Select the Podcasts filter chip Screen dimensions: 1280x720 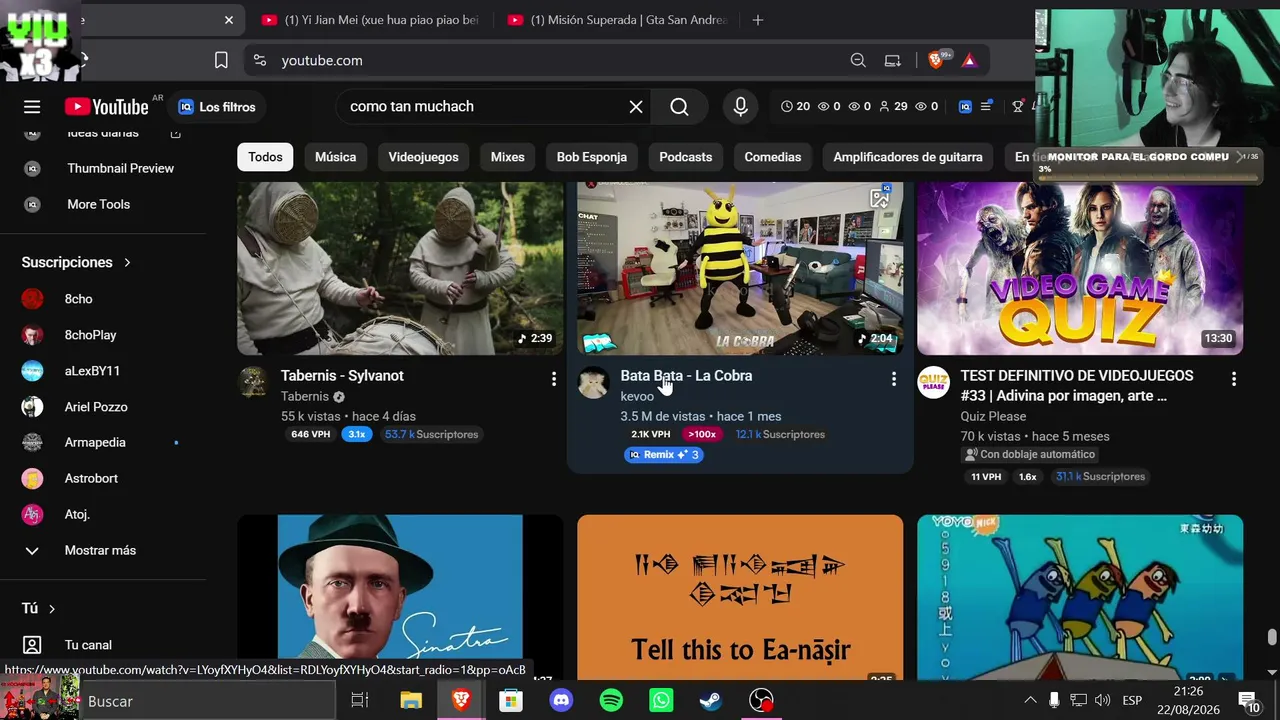686,157
